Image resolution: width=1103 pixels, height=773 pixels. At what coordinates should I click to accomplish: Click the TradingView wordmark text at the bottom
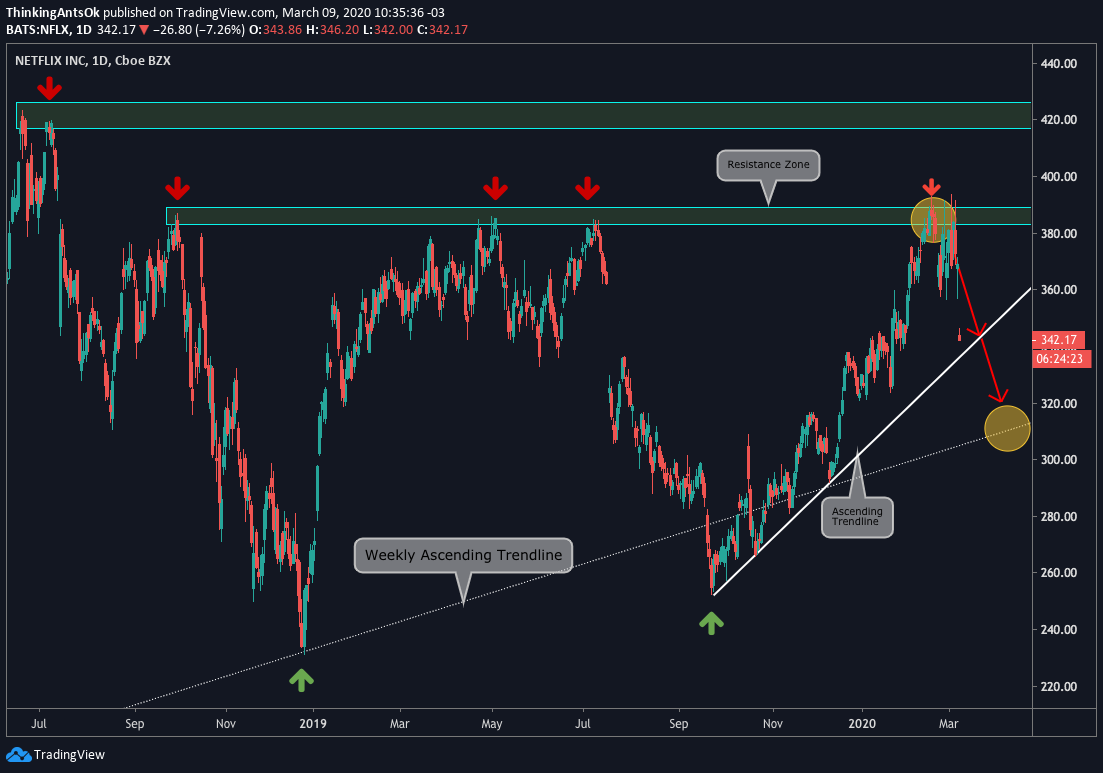pyautogui.click(x=69, y=755)
